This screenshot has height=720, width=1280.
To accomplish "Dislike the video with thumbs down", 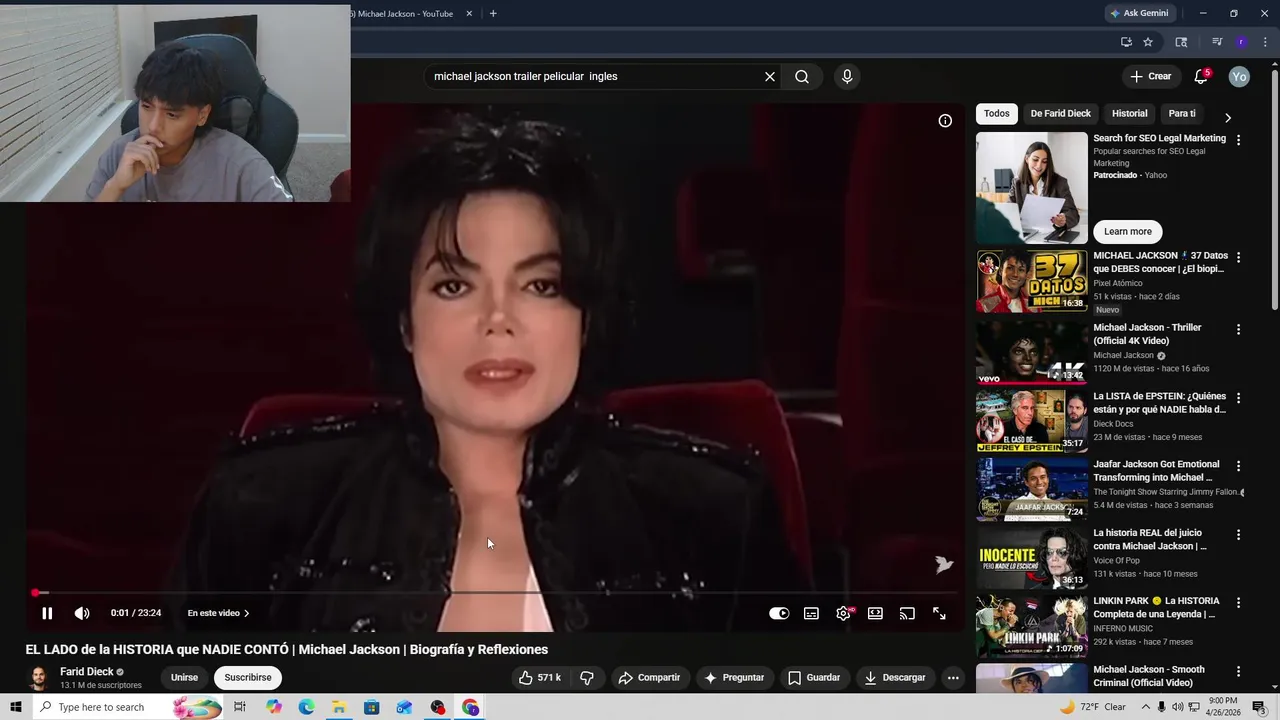I will click(x=587, y=677).
